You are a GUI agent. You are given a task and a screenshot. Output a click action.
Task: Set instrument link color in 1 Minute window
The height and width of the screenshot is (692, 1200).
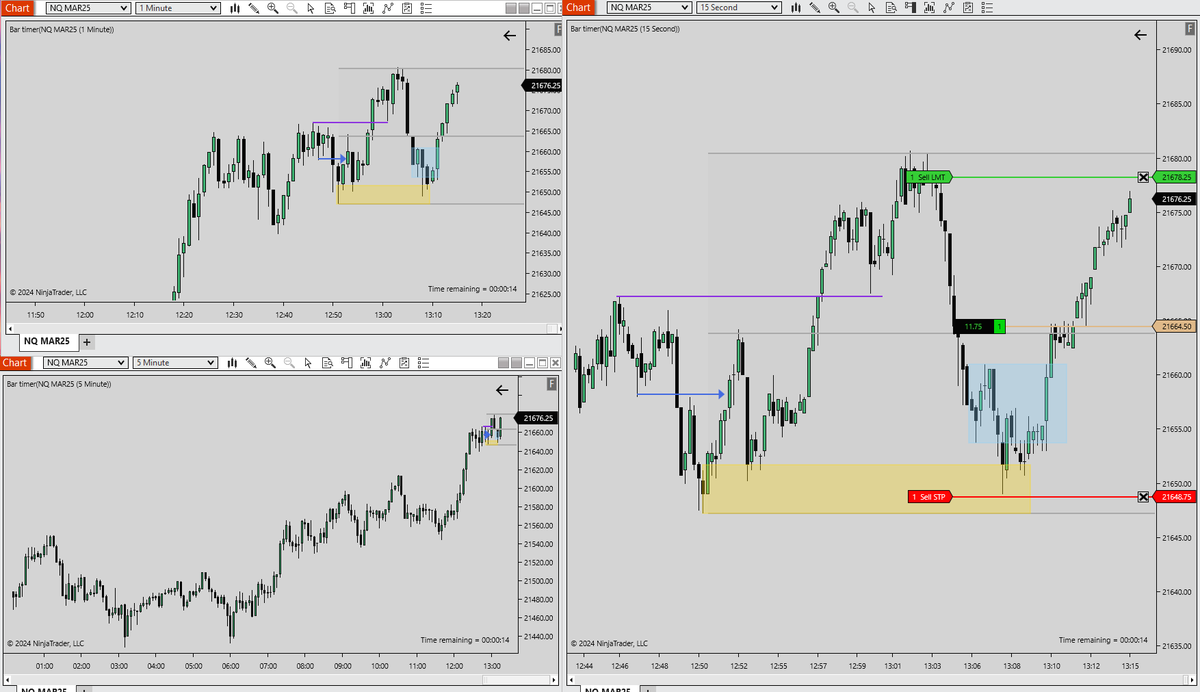[x=510, y=8]
